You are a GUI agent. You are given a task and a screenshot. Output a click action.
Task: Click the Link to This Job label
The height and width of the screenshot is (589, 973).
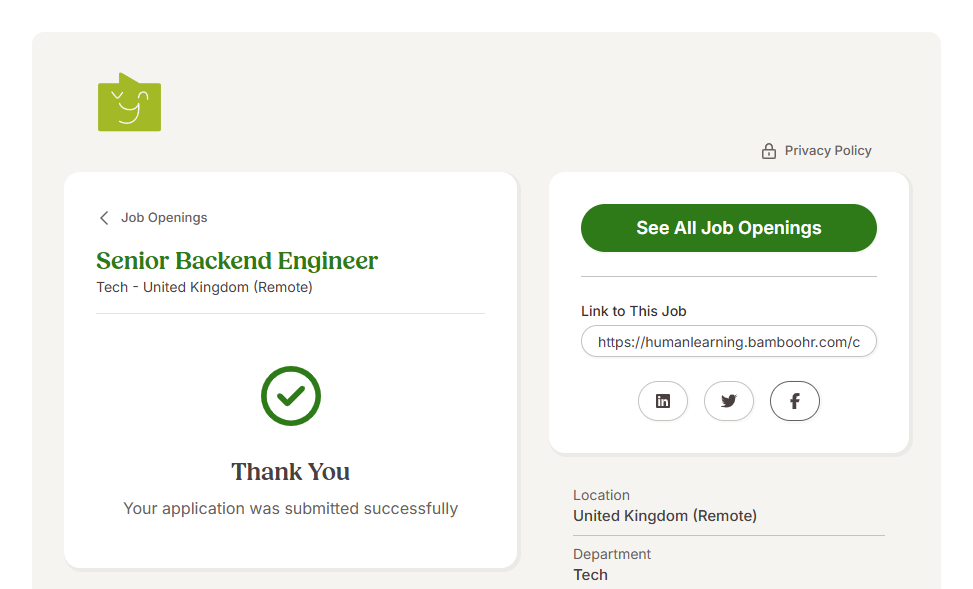pyautogui.click(x=634, y=311)
